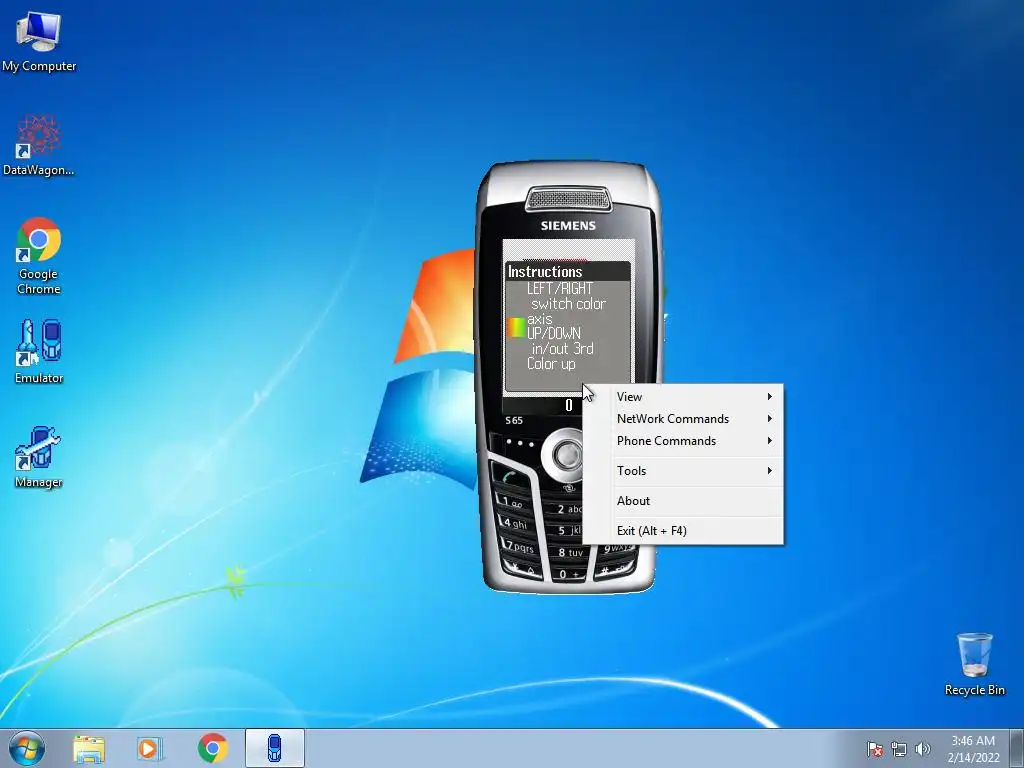
Task: Open the View submenu
Action: click(x=683, y=396)
